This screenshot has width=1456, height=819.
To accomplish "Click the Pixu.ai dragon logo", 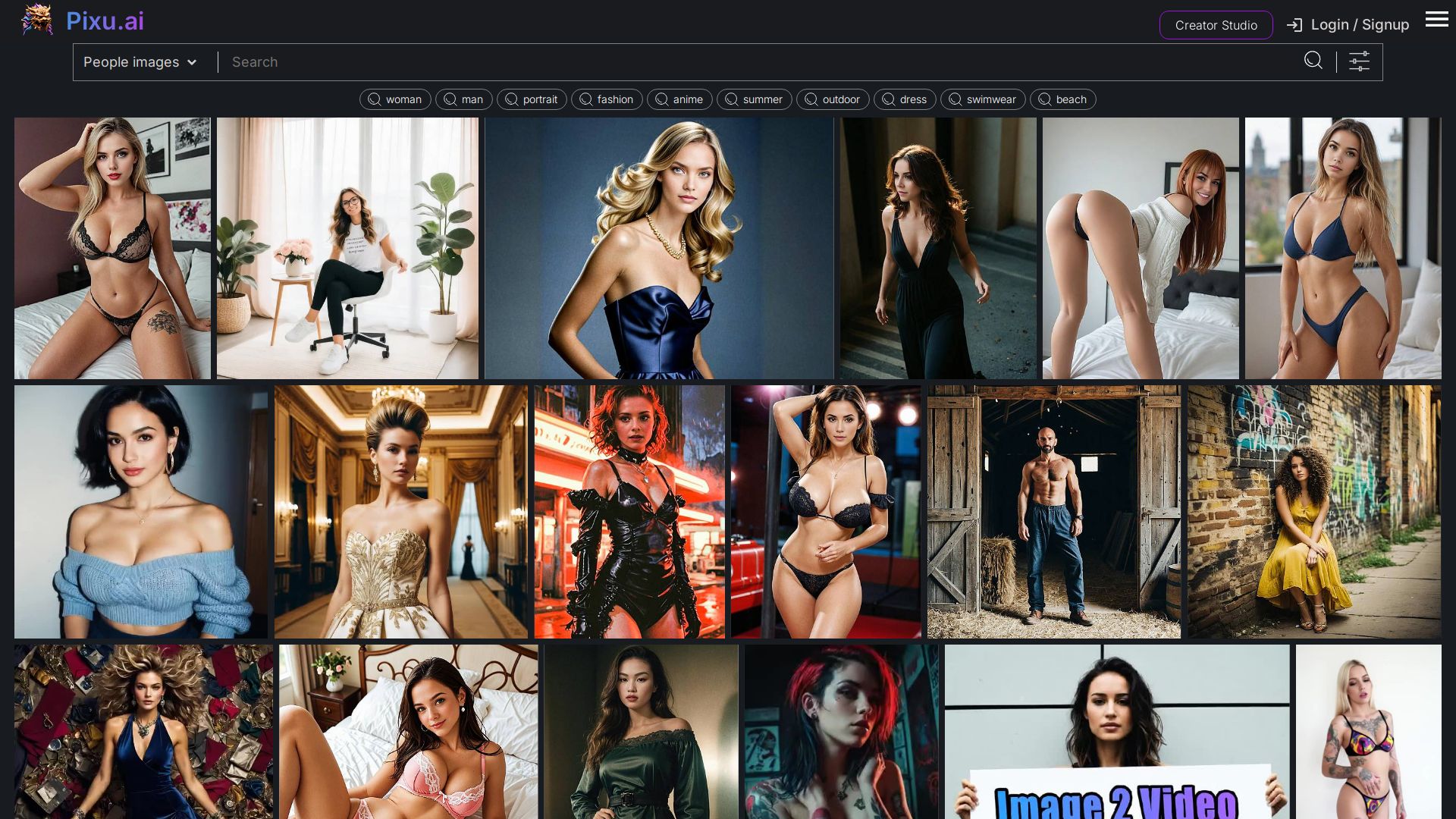I will pyautogui.click(x=36, y=20).
